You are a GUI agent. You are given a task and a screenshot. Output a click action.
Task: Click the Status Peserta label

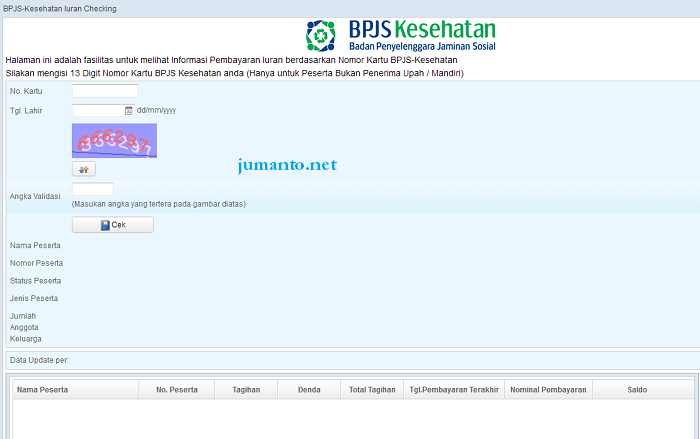point(35,281)
